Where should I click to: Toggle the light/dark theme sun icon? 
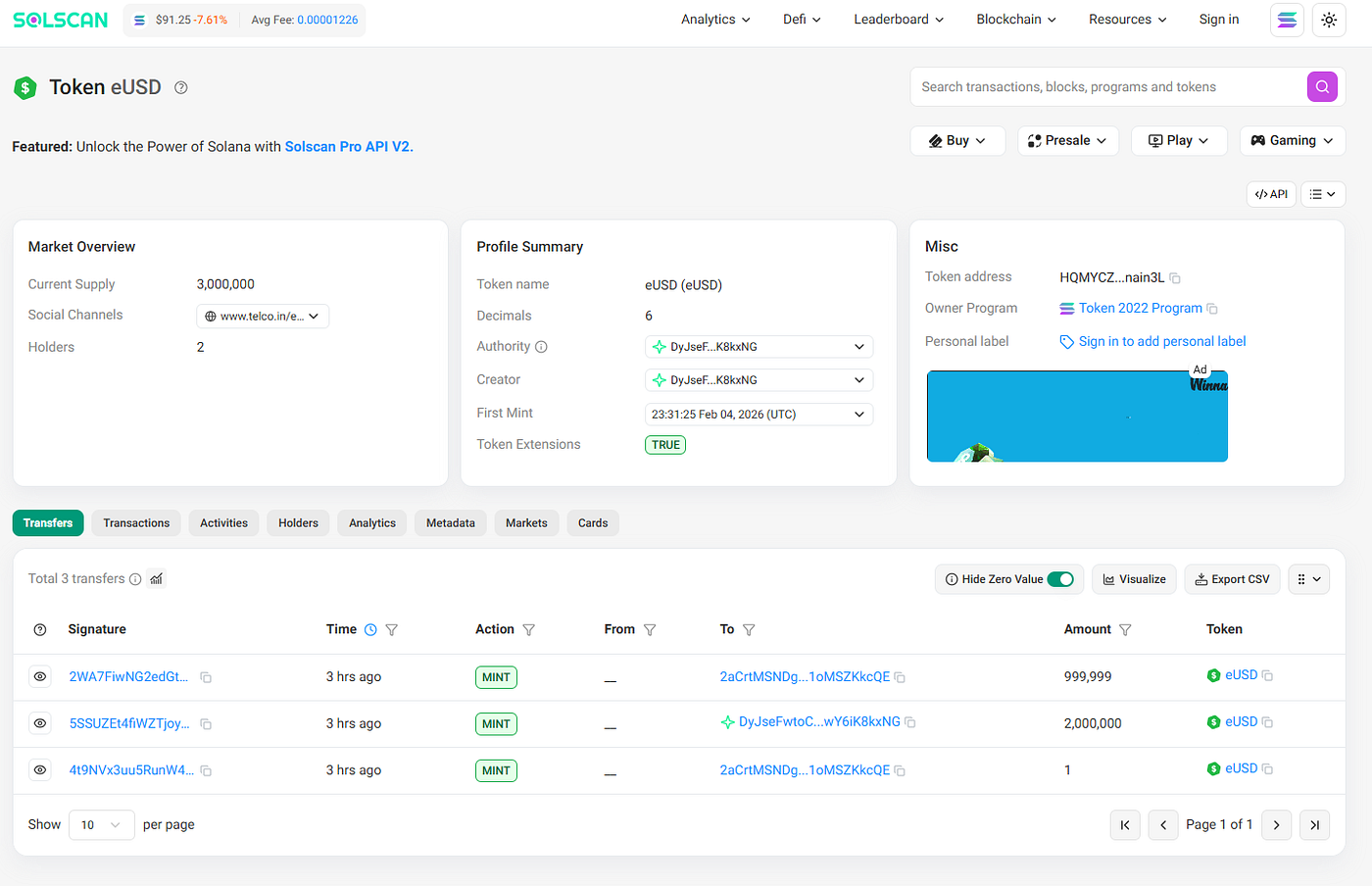click(1329, 20)
